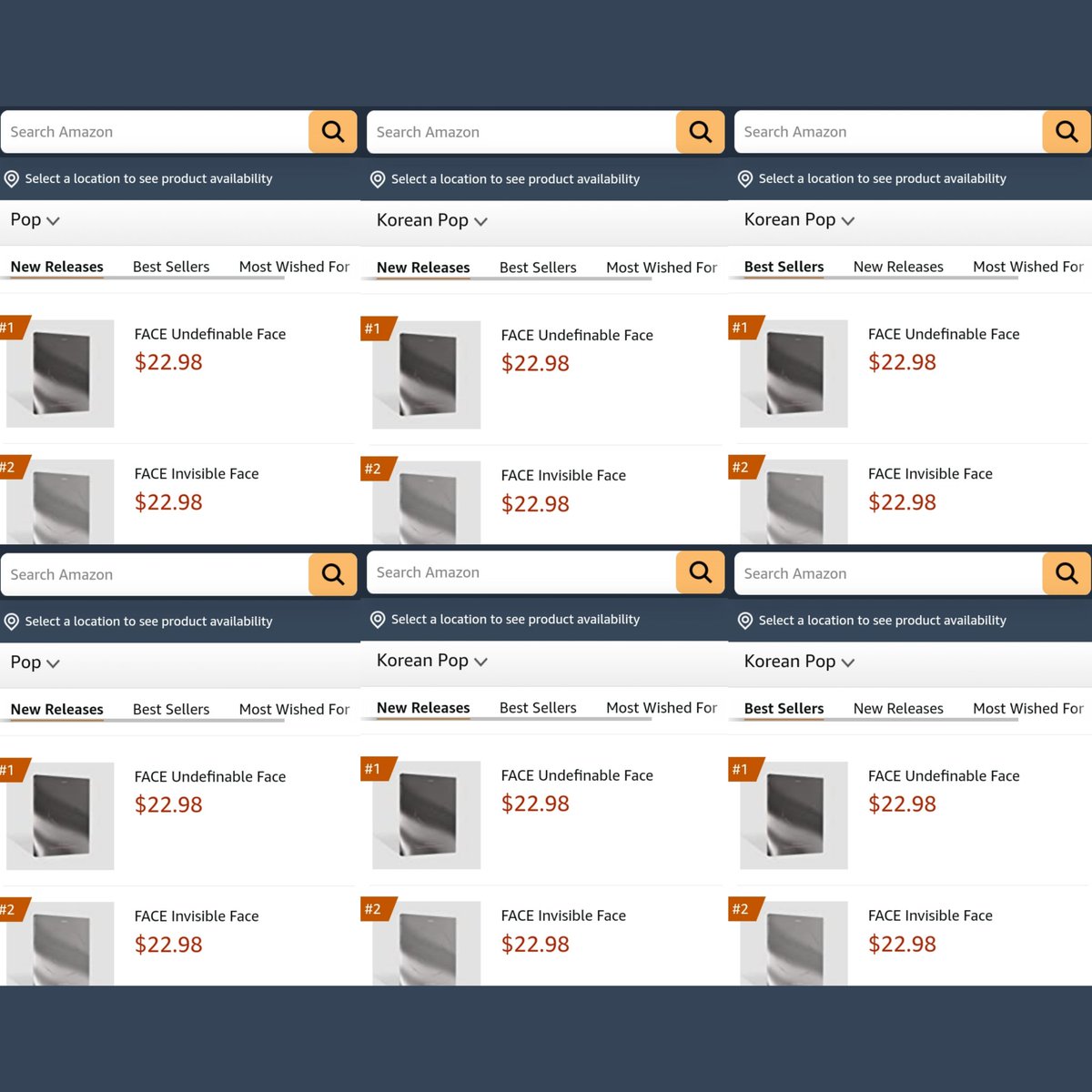Expand Korean Pop dropdown above upper New Releases tab

[x=432, y=220]
